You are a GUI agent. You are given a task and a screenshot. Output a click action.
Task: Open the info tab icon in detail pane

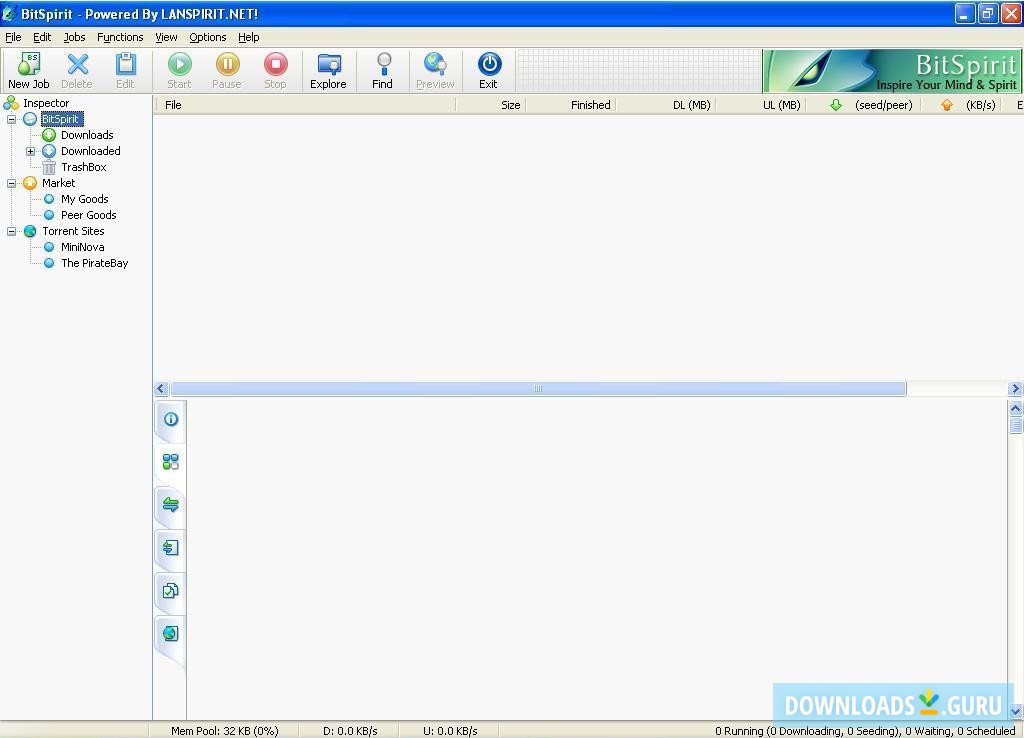coord(171,419)
